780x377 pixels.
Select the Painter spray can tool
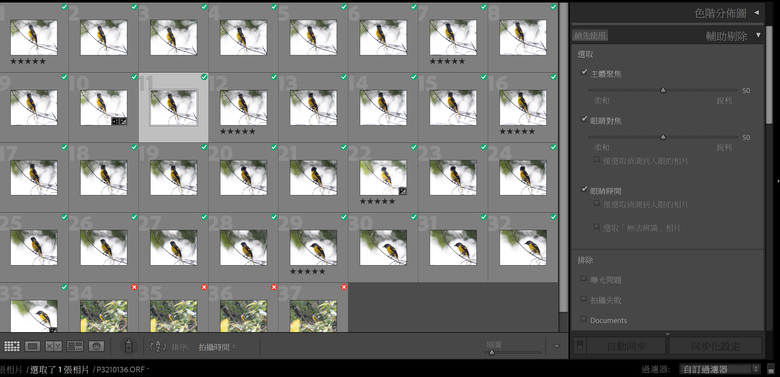tap(128, 346)
